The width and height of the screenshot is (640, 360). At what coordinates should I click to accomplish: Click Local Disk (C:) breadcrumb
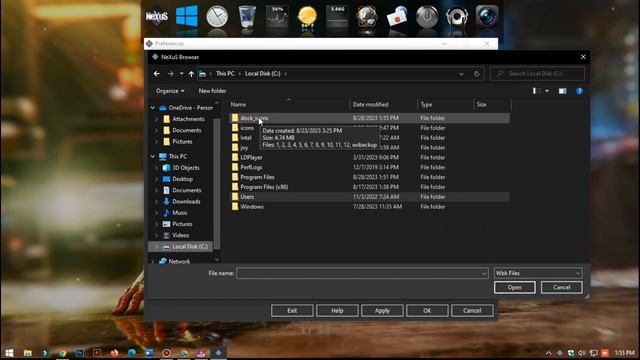pyautogui.click(x=262, y=73)
